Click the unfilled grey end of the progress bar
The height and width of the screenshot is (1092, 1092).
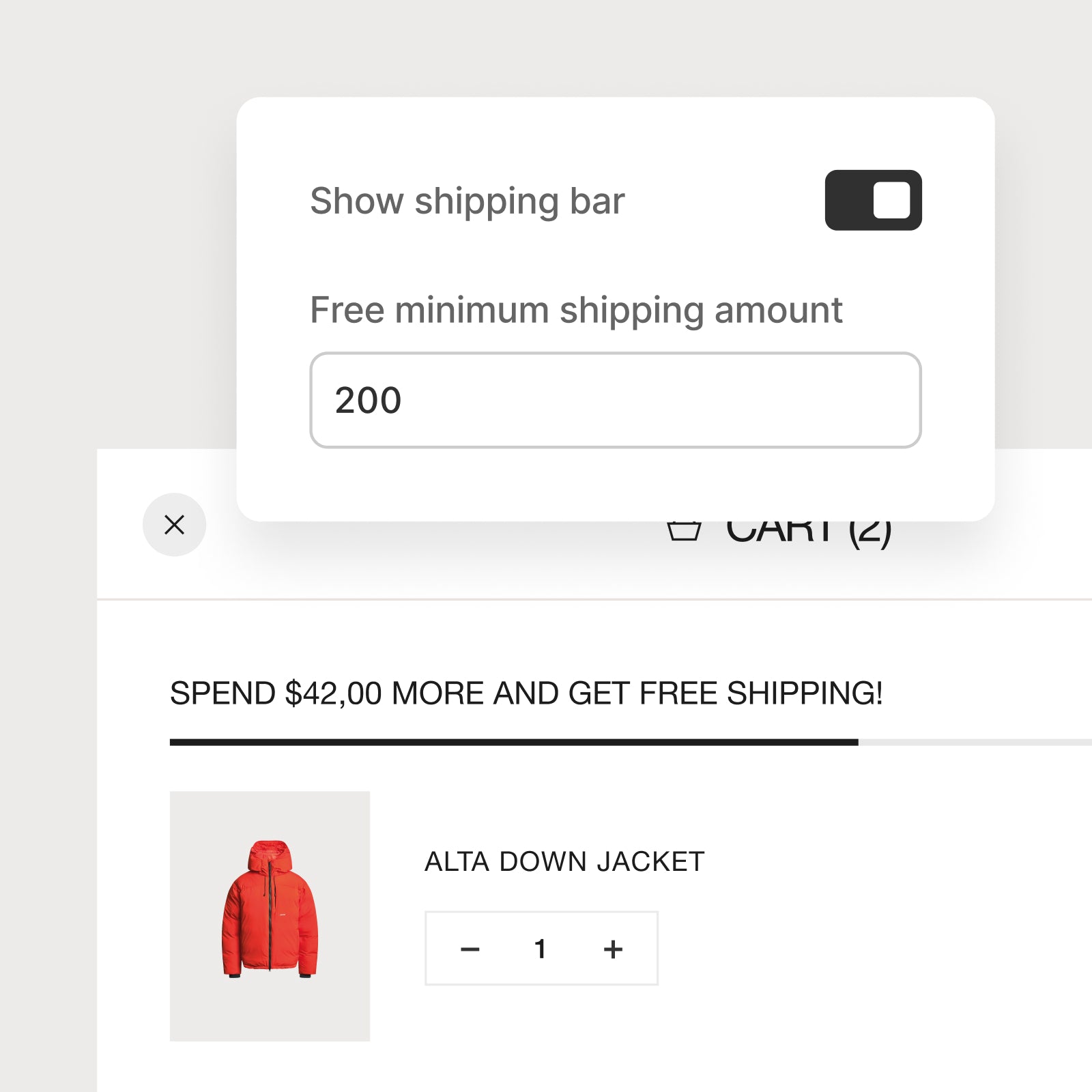click(x=975, y=742)
